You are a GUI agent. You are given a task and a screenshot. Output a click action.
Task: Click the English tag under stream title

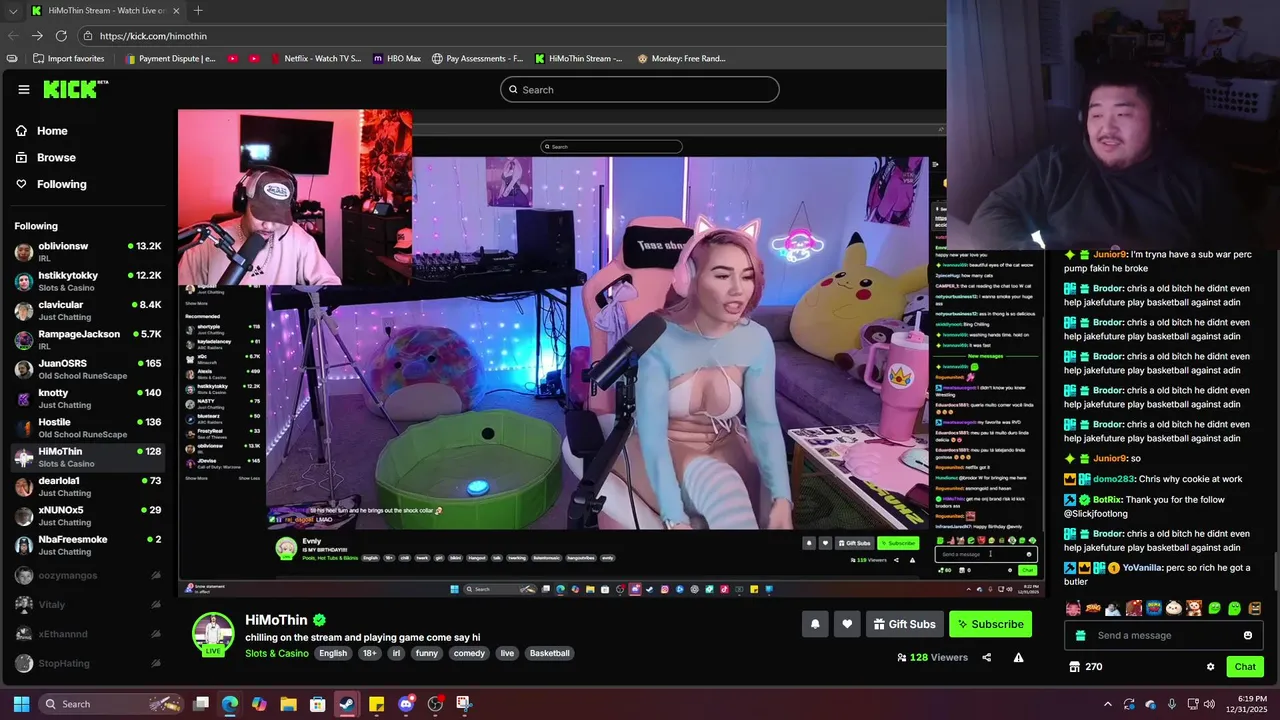point(333,653)
